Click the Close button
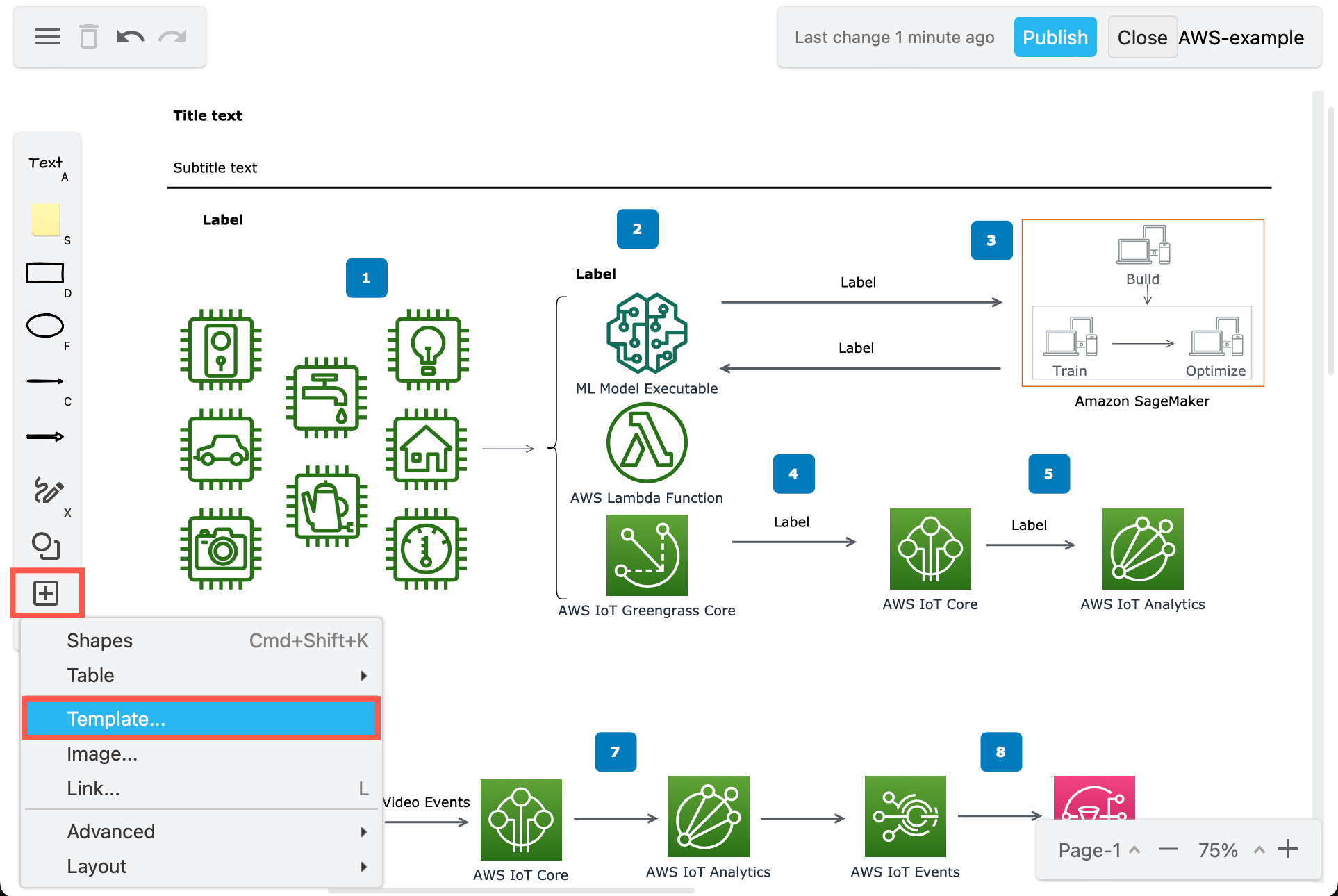Viewport: 1338px width, 896px height. click(1141, 37)
